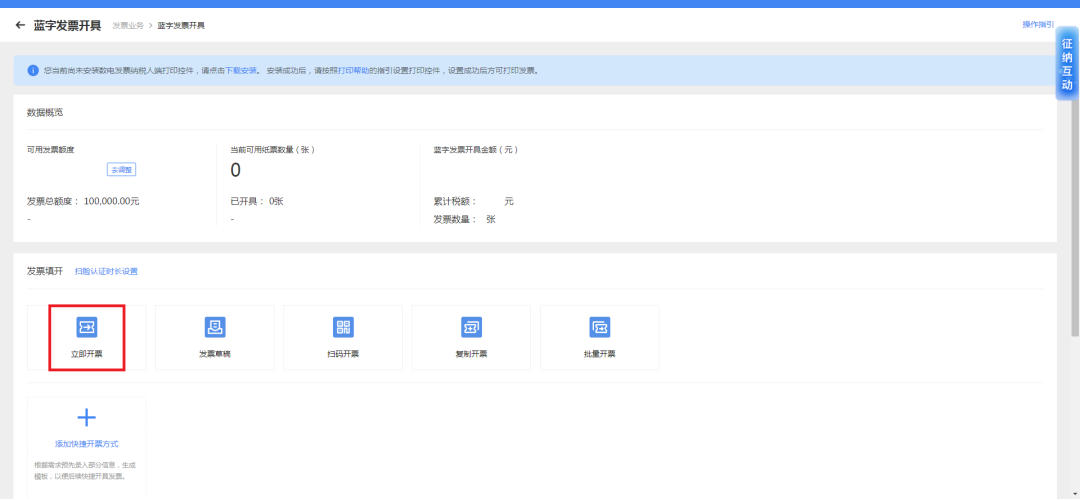This screenshot has width=1080, height=500.
Task: Click the 发票草稿 label
Action: pyautogui.click(x=215, y=354)
